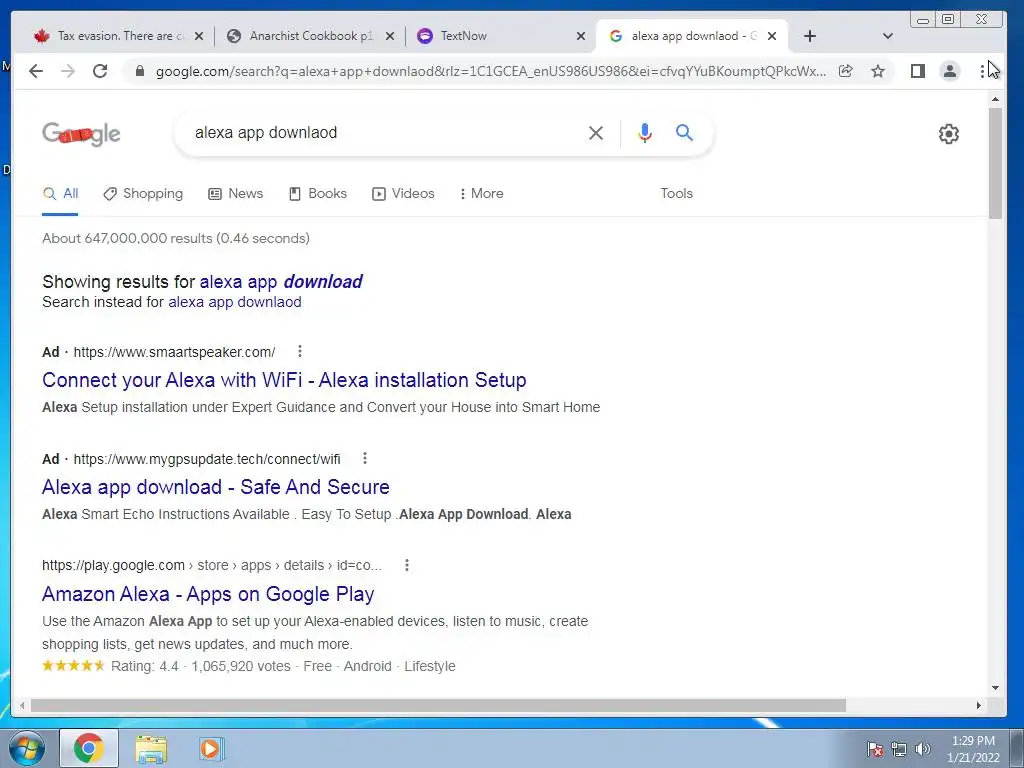Filter results by Shopping

click(144, 193)
